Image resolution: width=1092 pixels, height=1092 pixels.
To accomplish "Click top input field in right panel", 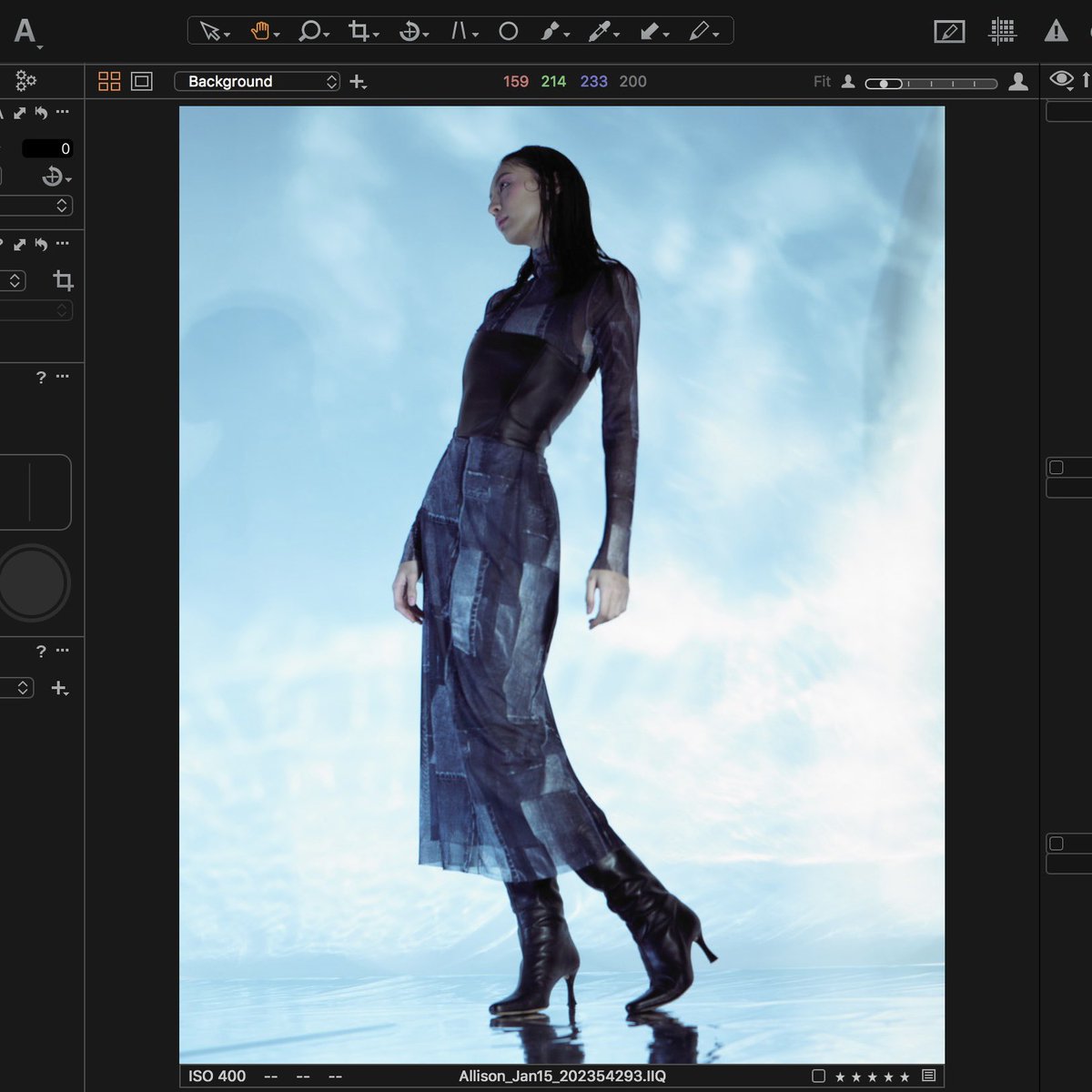I will point(1069,113).
